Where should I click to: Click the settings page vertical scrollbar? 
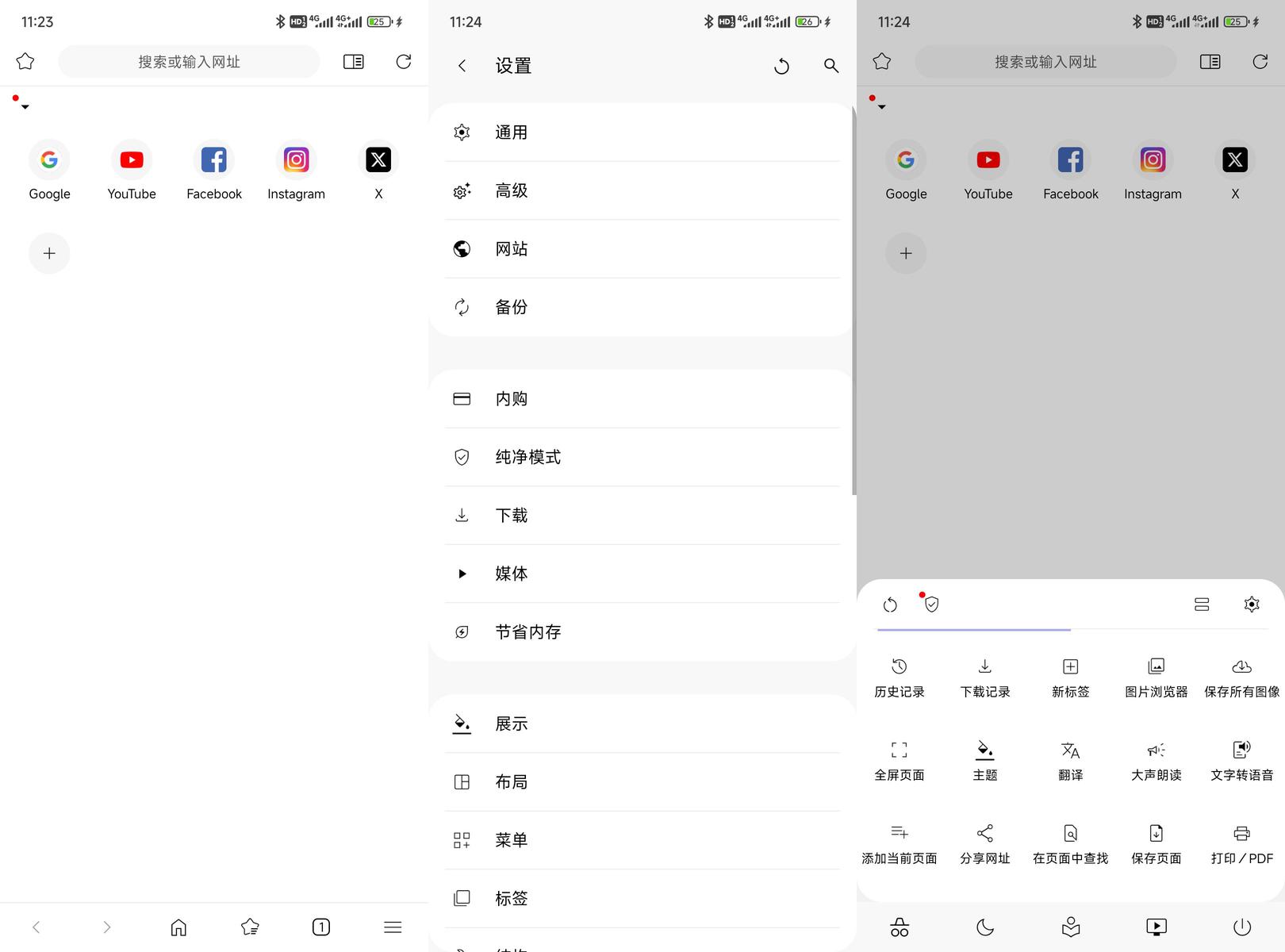(853, 301)
